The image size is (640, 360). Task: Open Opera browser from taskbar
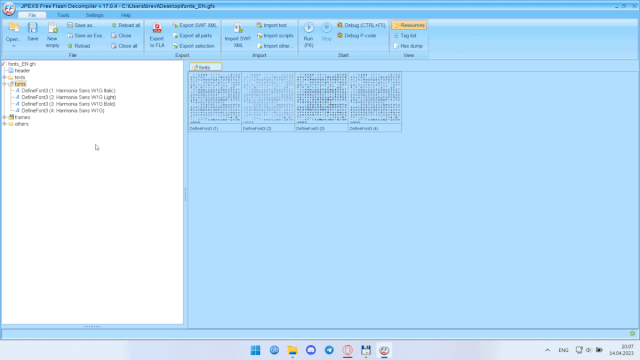pos(347,350)
